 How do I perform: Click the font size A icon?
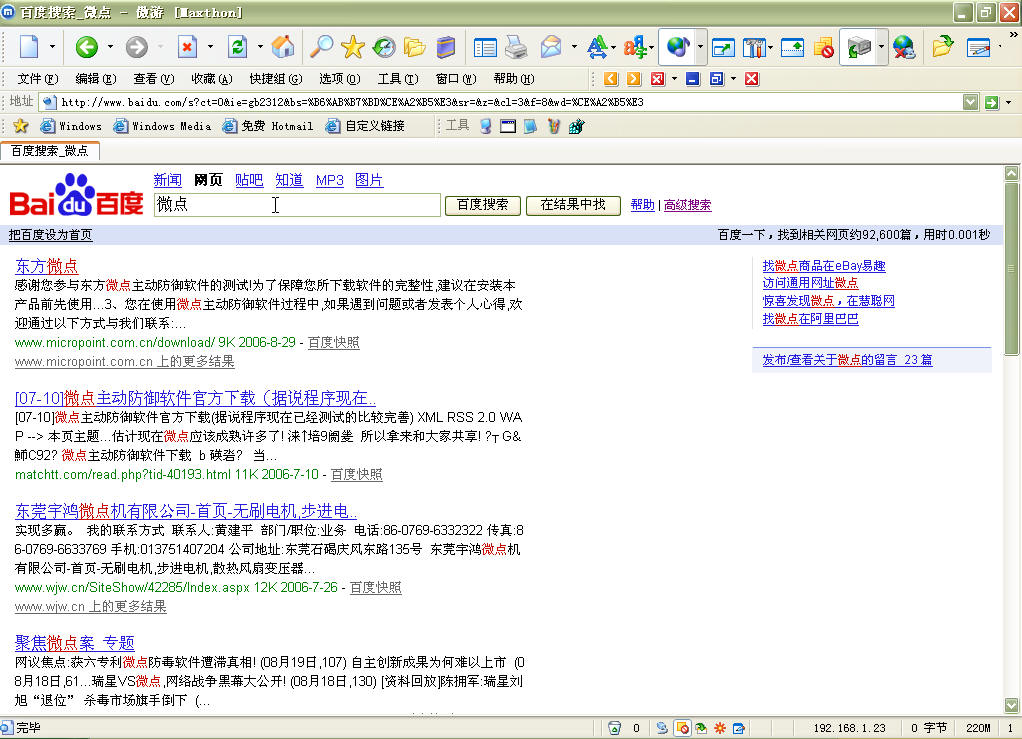tap(596, 47)
